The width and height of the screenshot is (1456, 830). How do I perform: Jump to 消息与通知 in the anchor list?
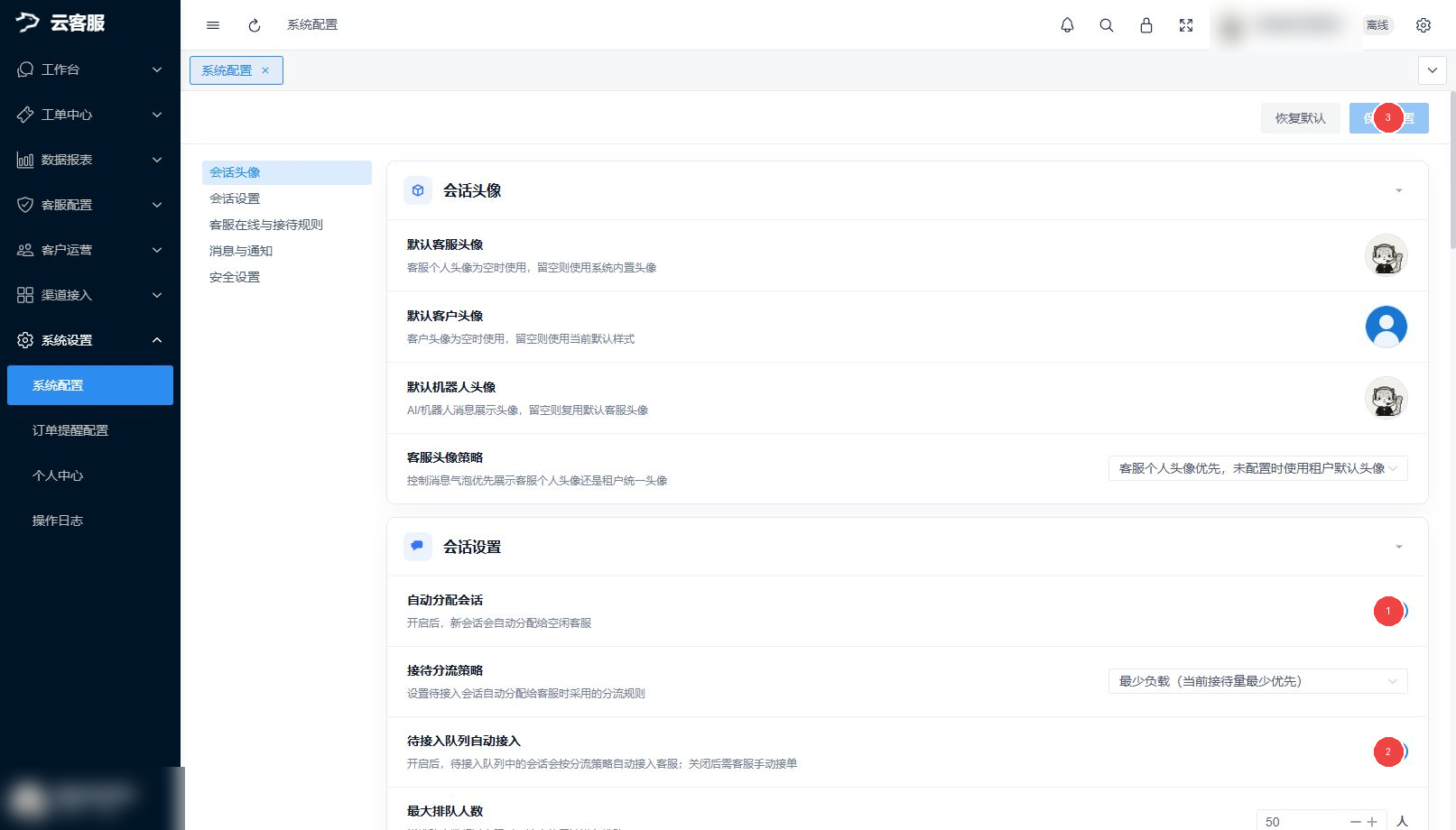pos(241,251)
